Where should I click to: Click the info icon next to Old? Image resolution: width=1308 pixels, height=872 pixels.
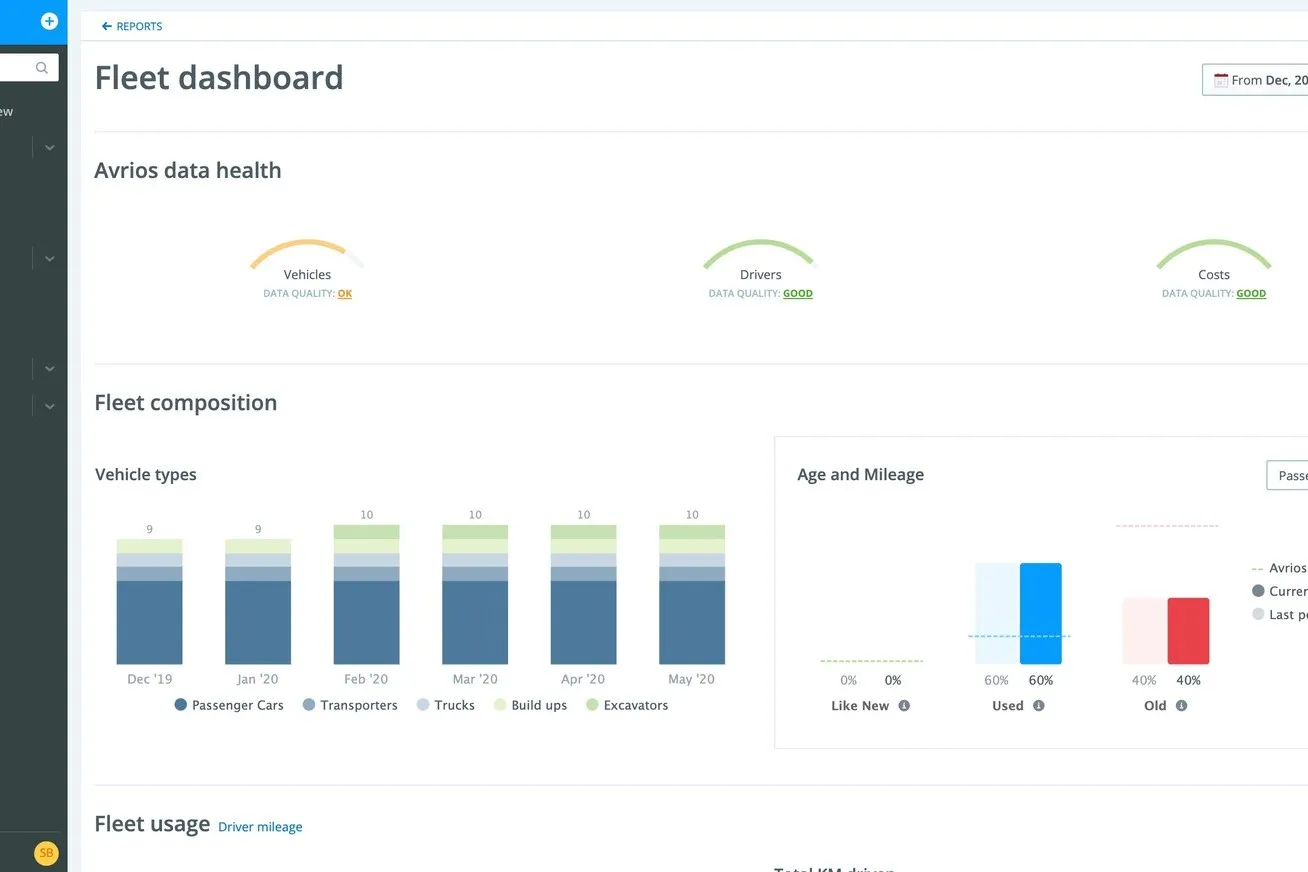tap(1181, 706)
